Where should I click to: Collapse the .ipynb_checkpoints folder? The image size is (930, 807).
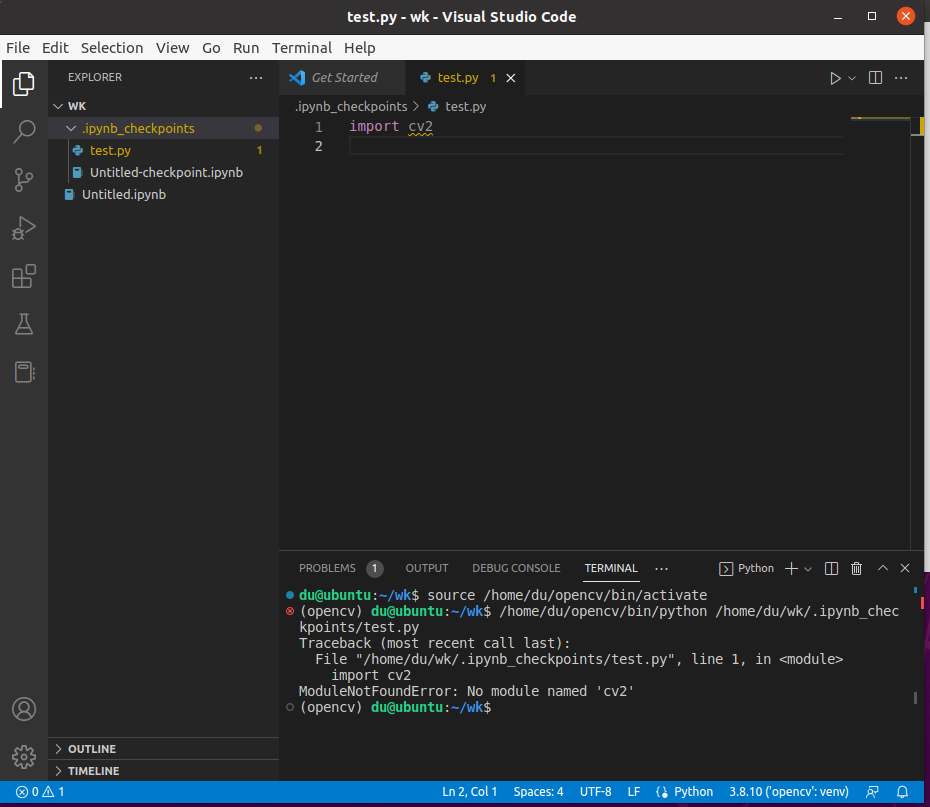(71, 128)
